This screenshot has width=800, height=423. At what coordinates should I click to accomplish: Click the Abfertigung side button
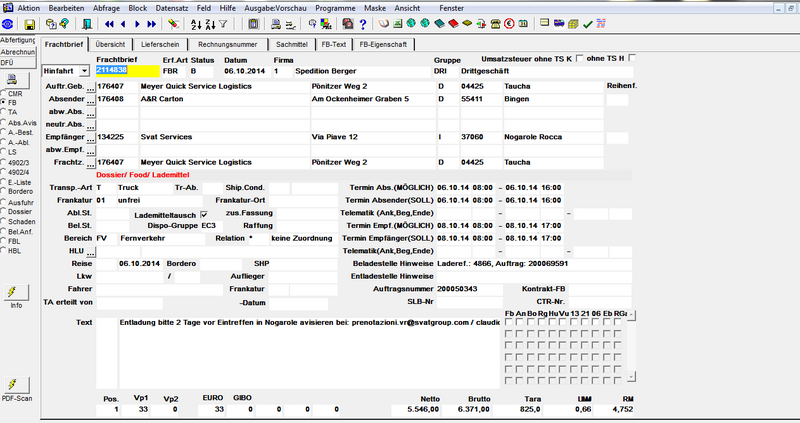tap(18, 40)
